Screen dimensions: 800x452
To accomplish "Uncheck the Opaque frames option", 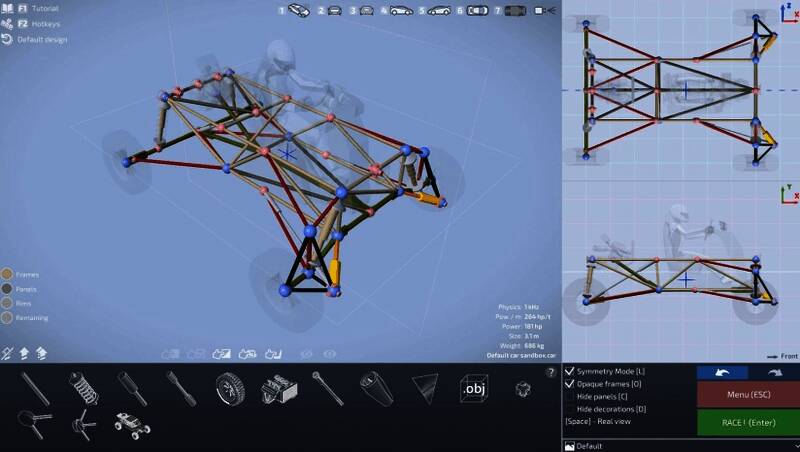I will 570,384.
